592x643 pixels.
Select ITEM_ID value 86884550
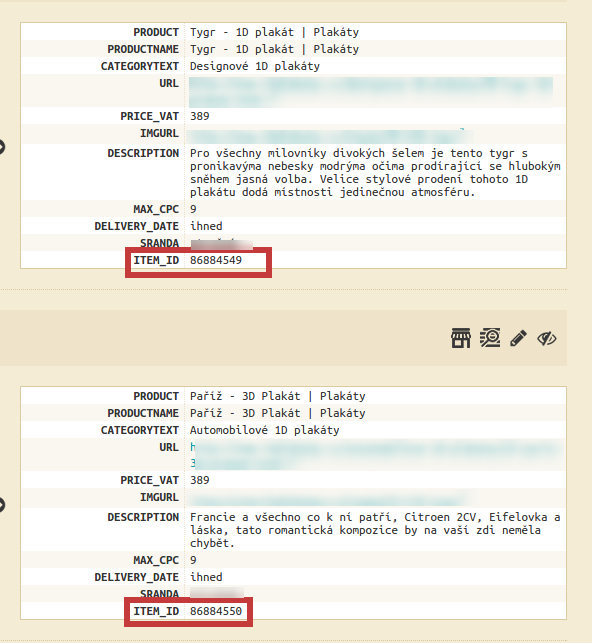[216, 611]
